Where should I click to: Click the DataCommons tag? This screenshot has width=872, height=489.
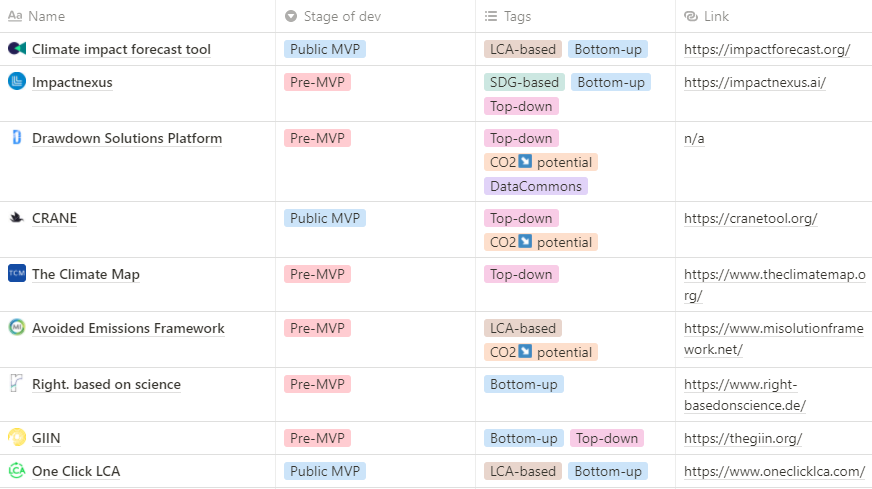[536, 186]
